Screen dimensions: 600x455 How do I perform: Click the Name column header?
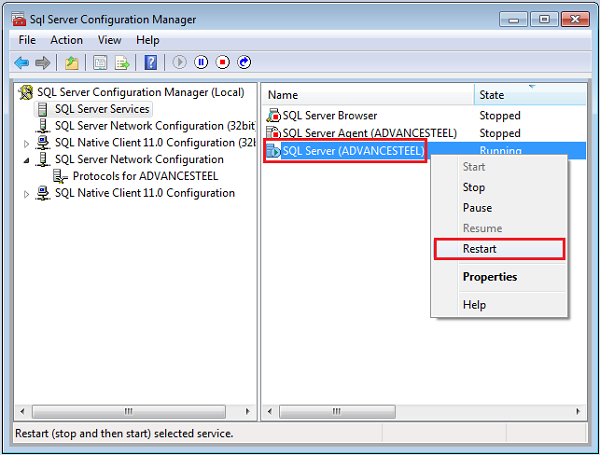point(368,95)
